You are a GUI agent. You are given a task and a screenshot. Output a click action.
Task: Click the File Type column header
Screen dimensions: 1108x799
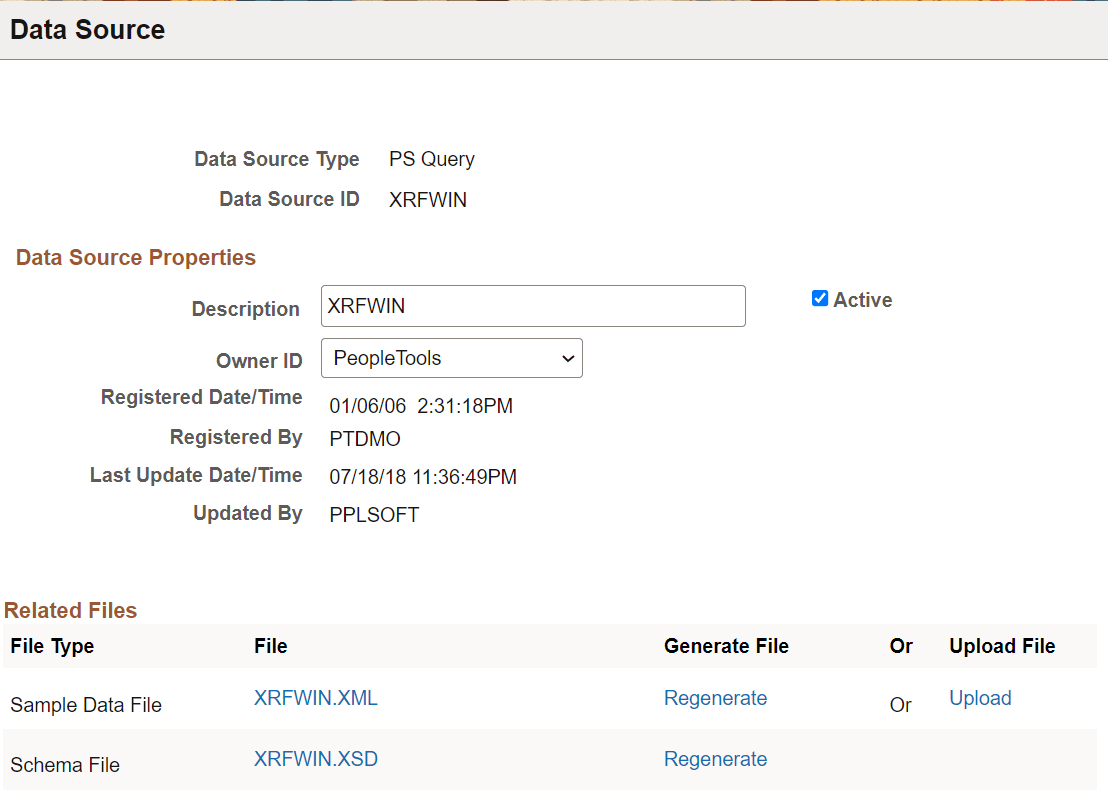coord(51,646)
